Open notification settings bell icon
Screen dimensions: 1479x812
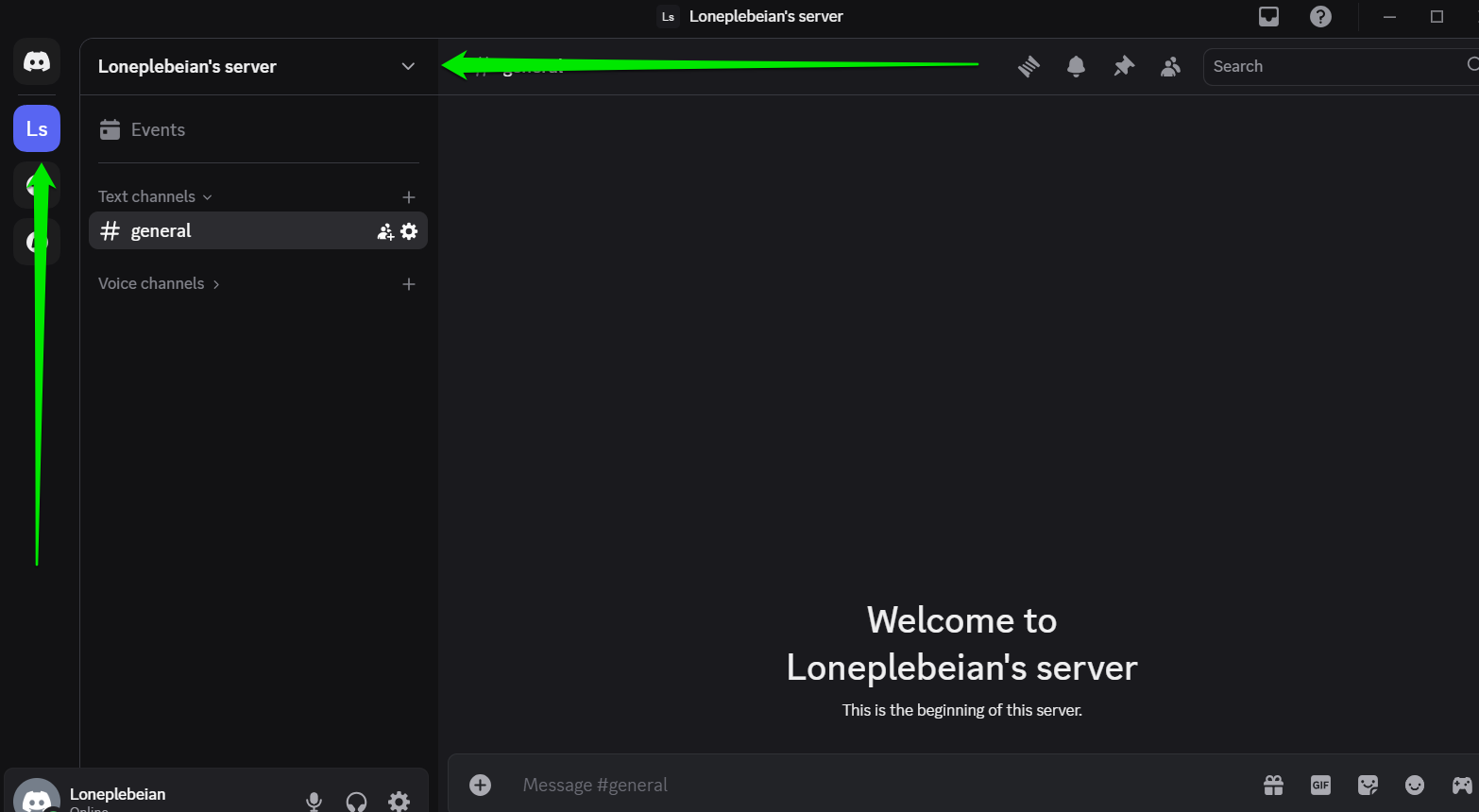tap(1076, 66)
